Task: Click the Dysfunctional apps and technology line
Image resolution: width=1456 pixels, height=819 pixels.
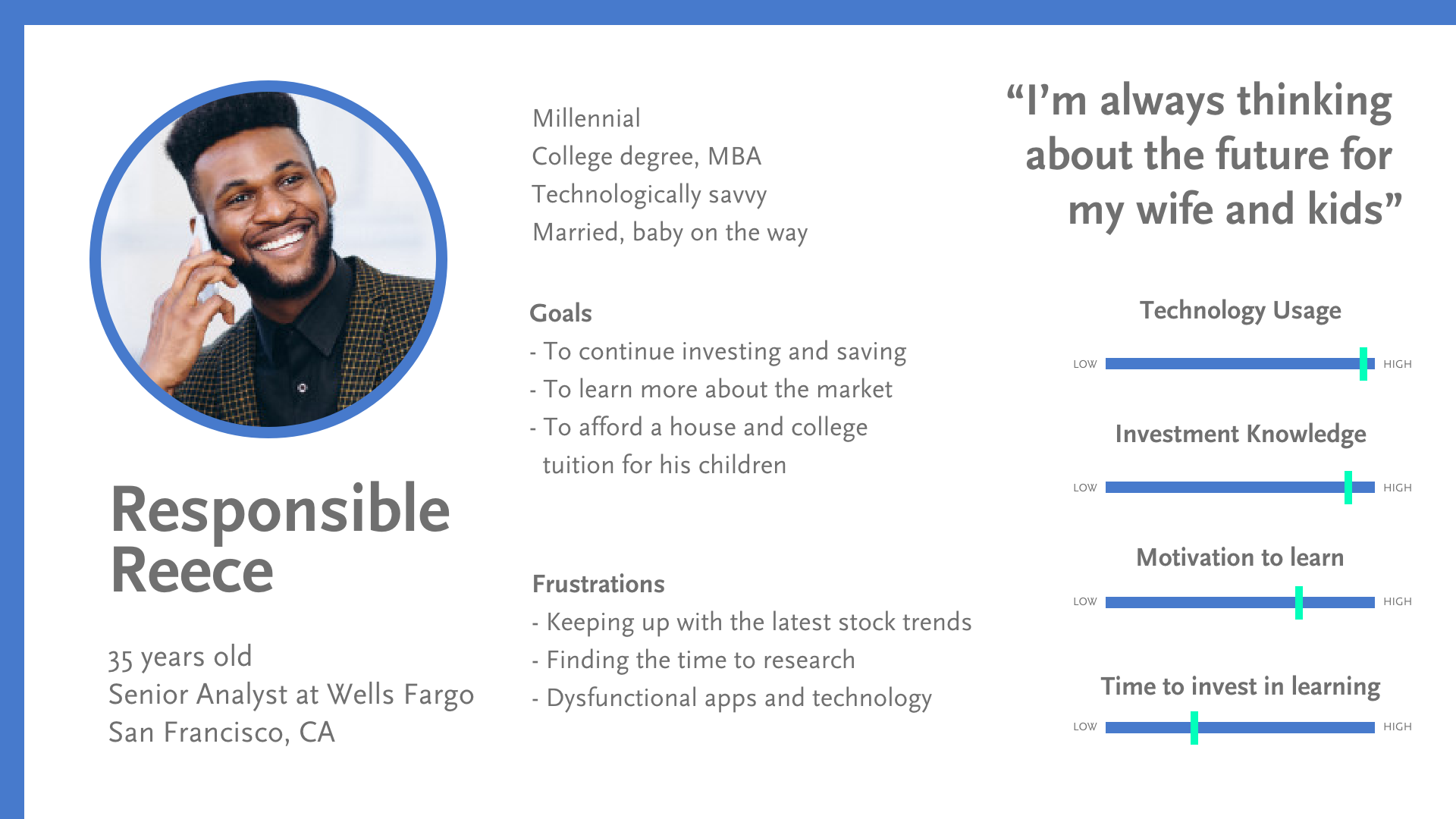Action: coord(732,698)
